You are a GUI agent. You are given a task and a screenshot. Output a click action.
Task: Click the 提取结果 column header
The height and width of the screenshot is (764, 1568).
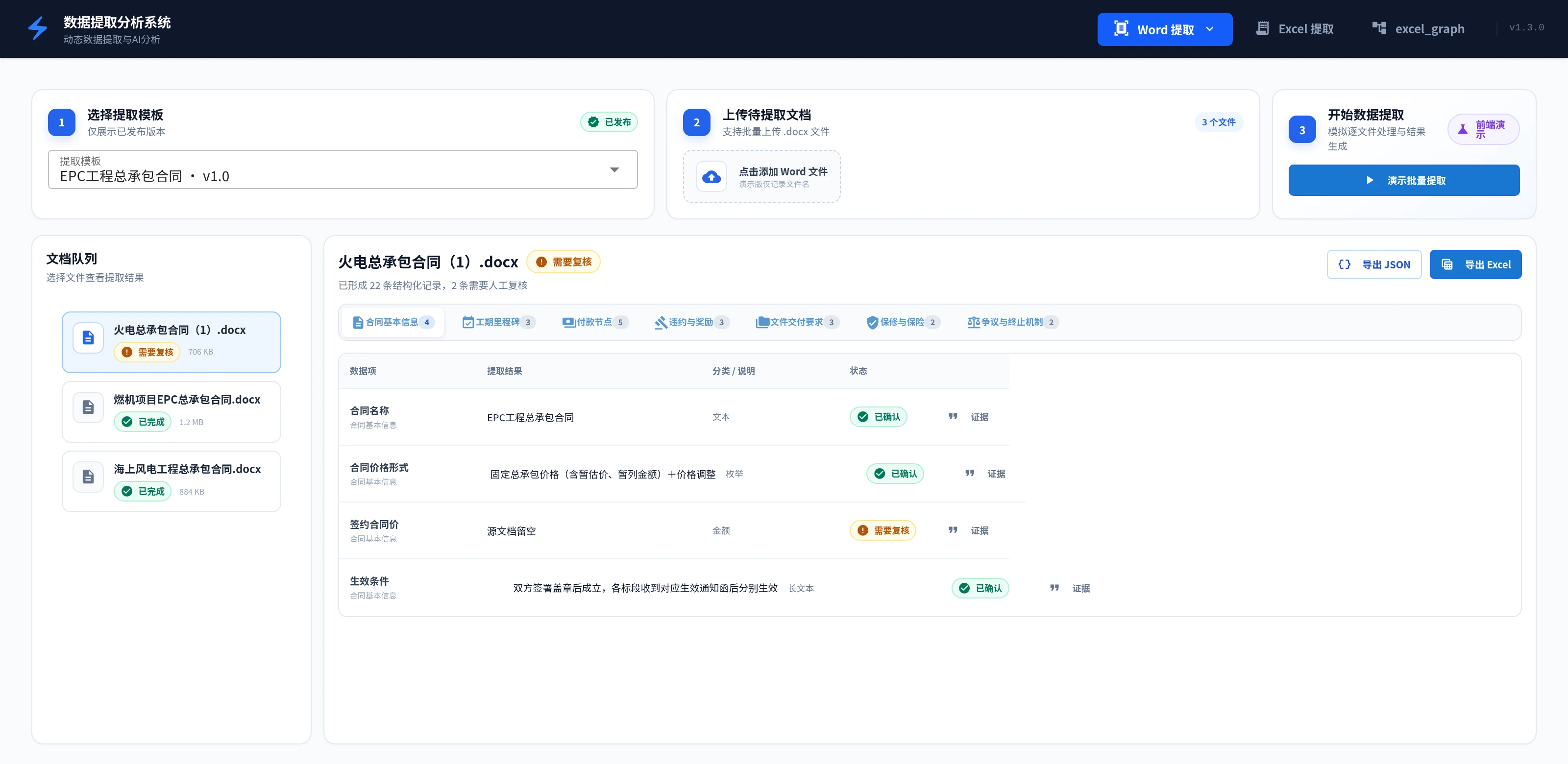click(505, 371)
